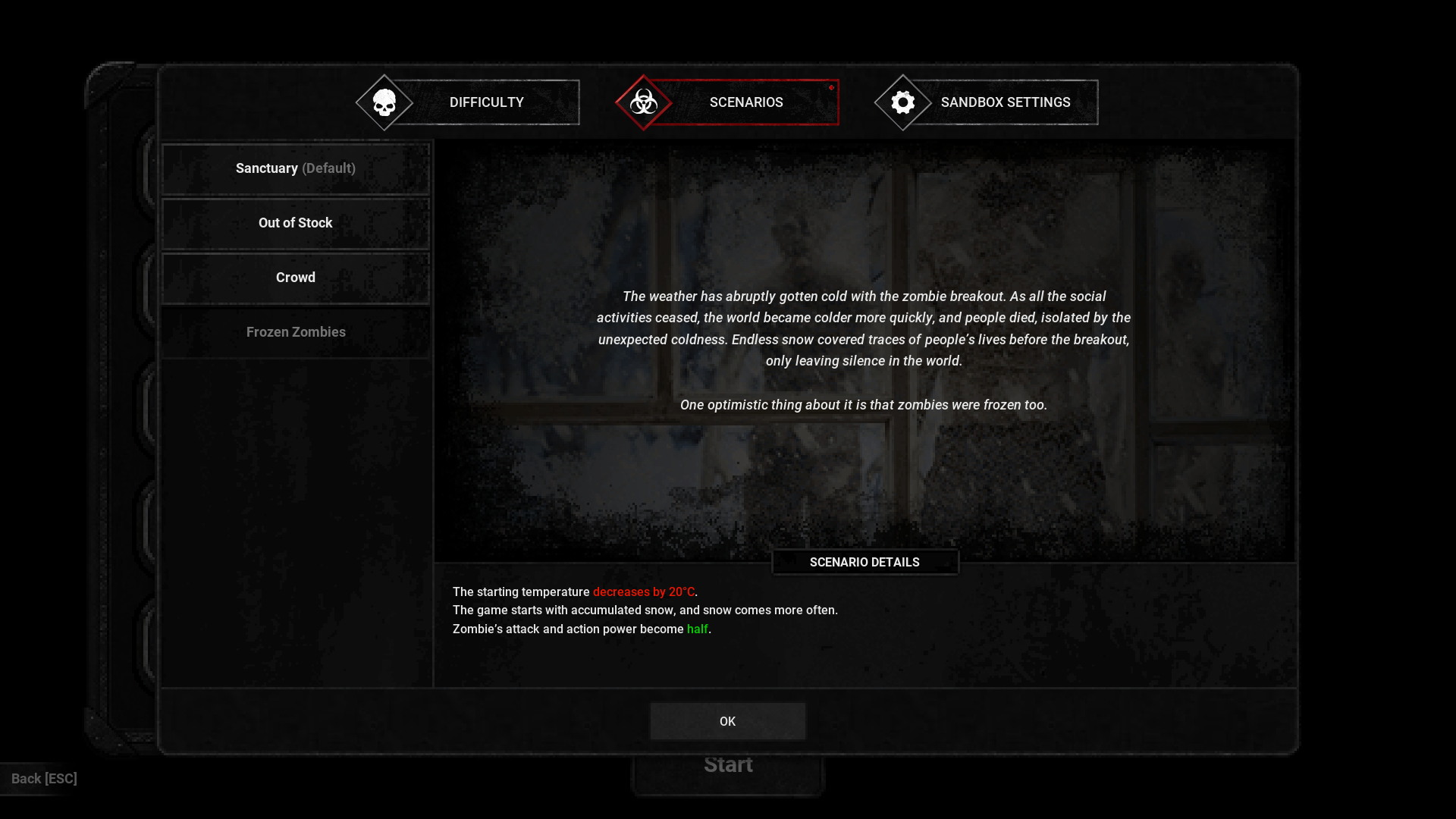This screenshot has width=1456, height=819.
Task: Press Back using ESC link
Action: (44, 778)
